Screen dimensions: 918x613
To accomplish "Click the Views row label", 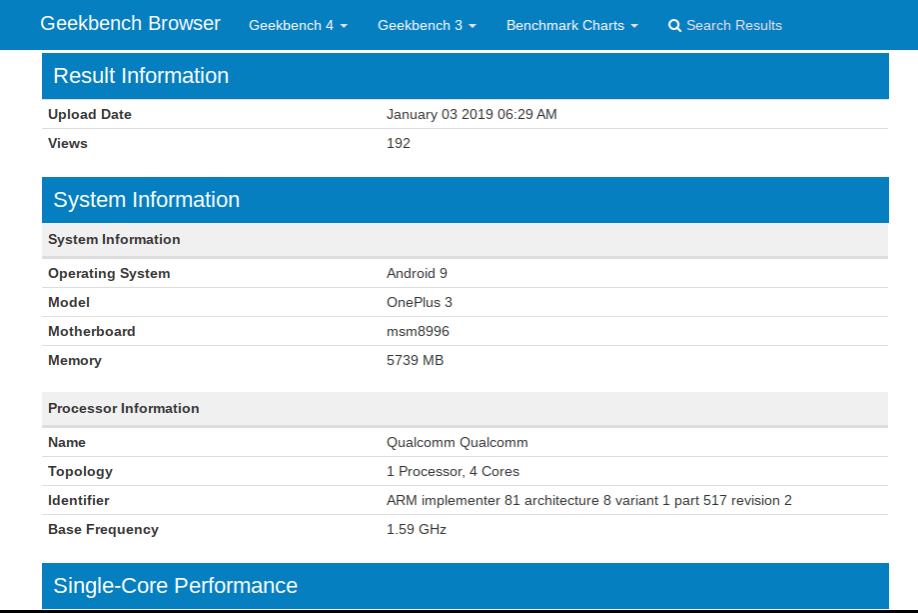I will [67, 143].
